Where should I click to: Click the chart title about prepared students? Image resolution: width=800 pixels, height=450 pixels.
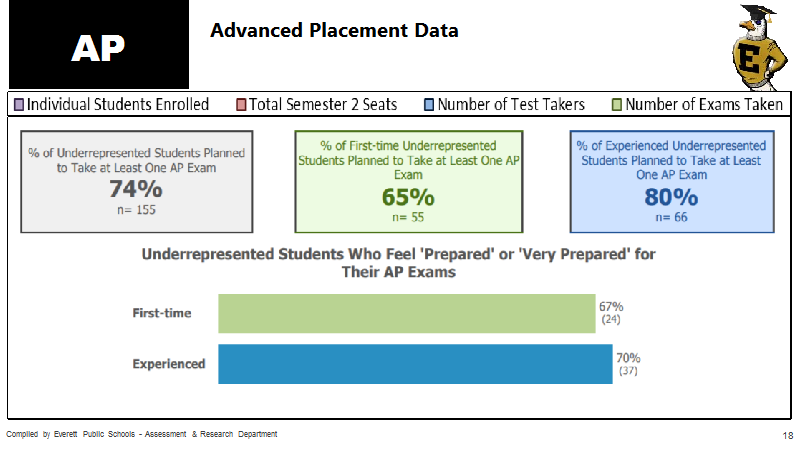click(398, 263)
